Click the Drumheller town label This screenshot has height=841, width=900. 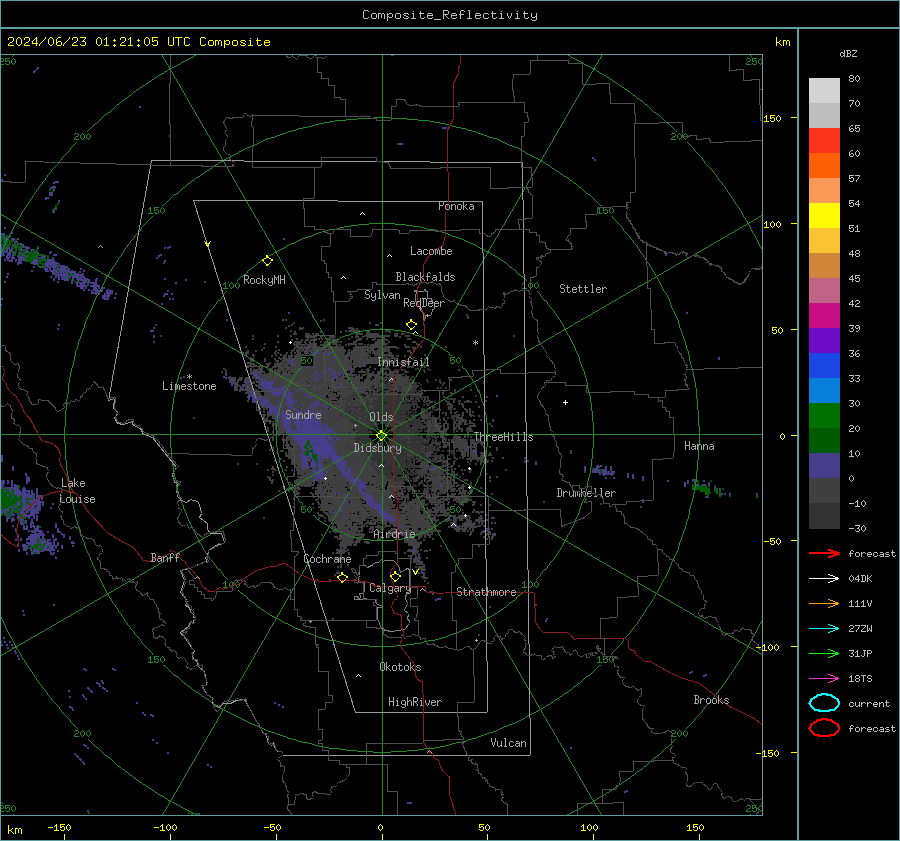tap(586, 493)
